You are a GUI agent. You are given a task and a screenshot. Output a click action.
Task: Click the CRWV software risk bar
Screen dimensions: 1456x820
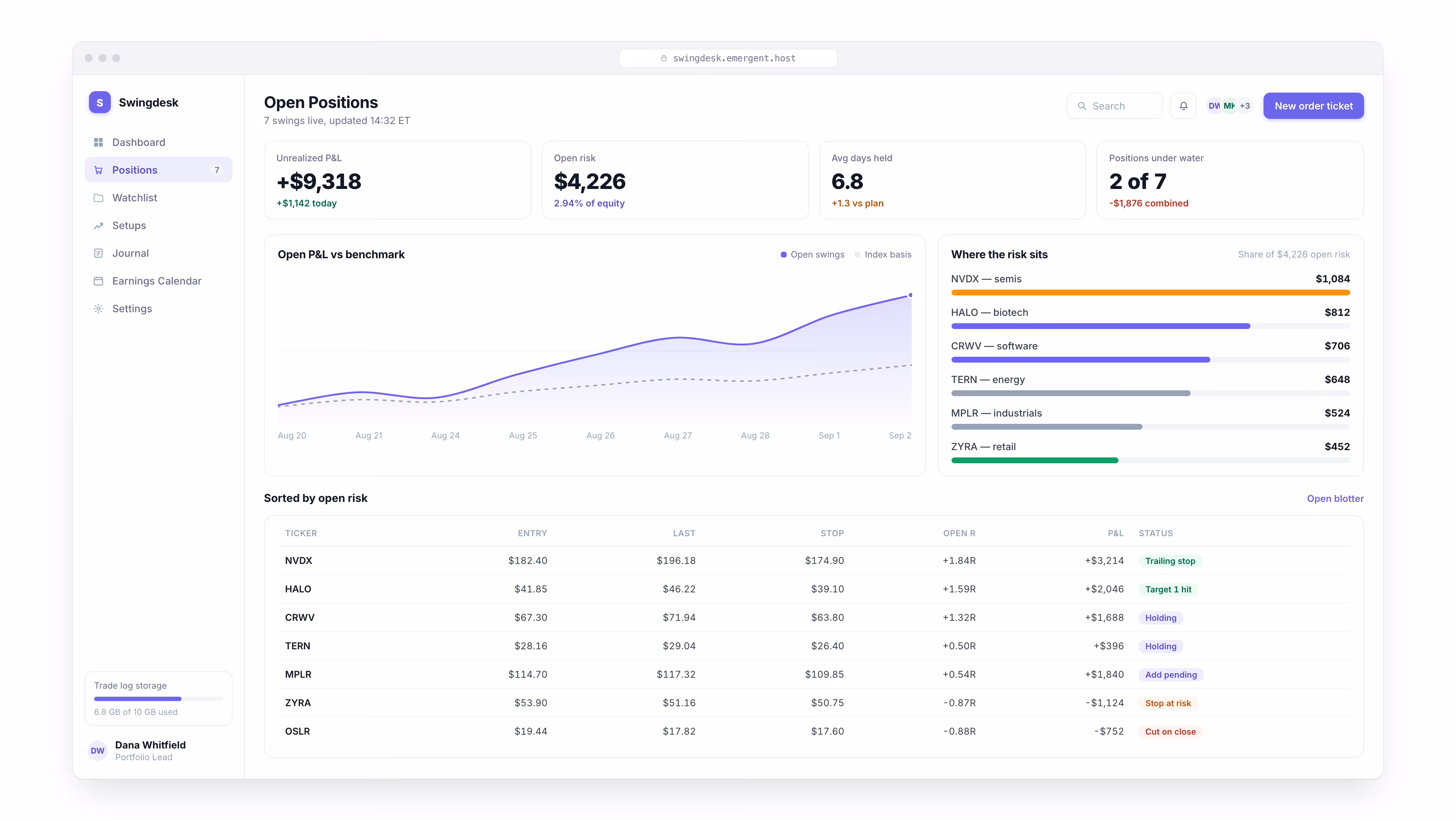click(1150, 360)
